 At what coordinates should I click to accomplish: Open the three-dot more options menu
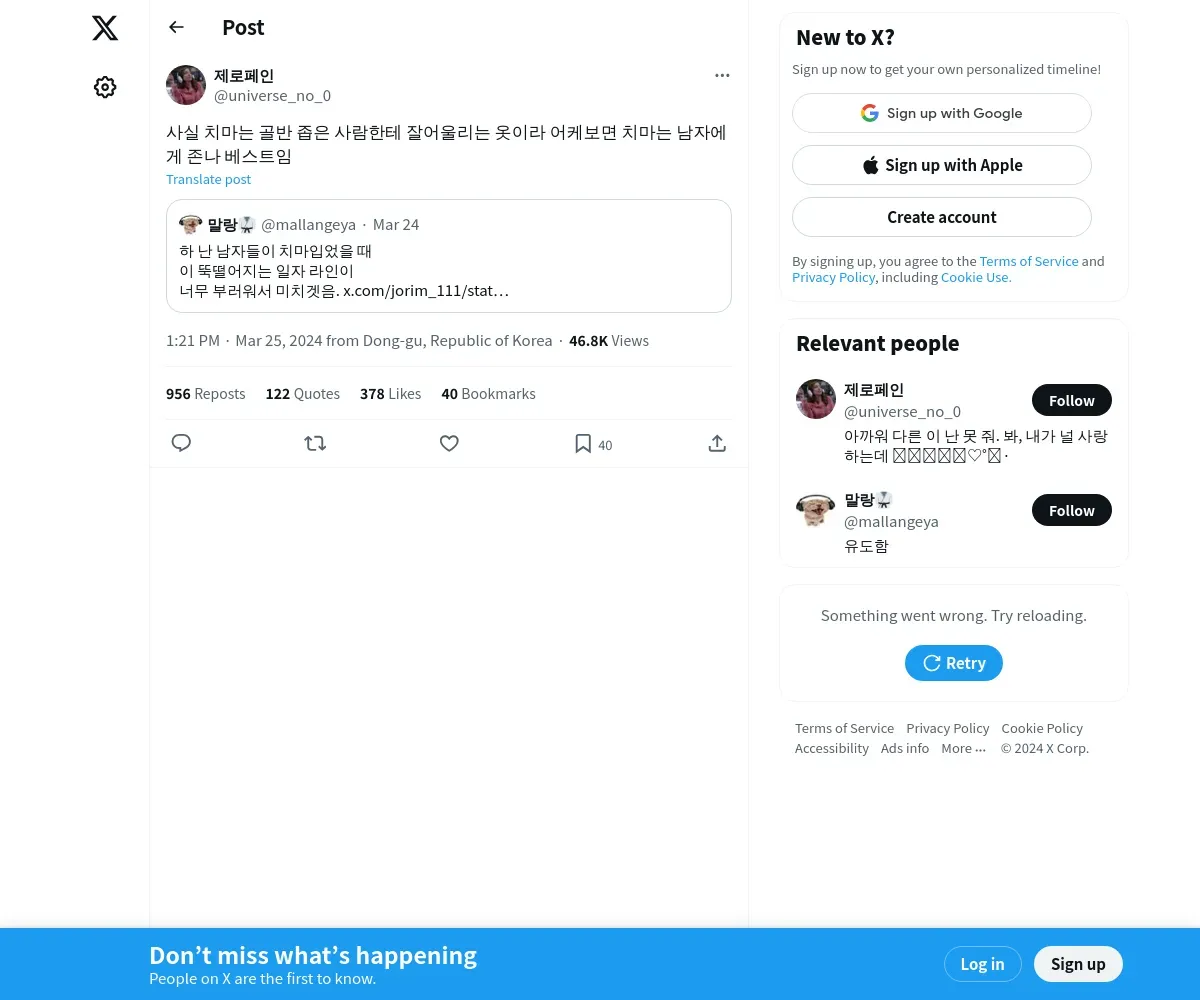722,75
